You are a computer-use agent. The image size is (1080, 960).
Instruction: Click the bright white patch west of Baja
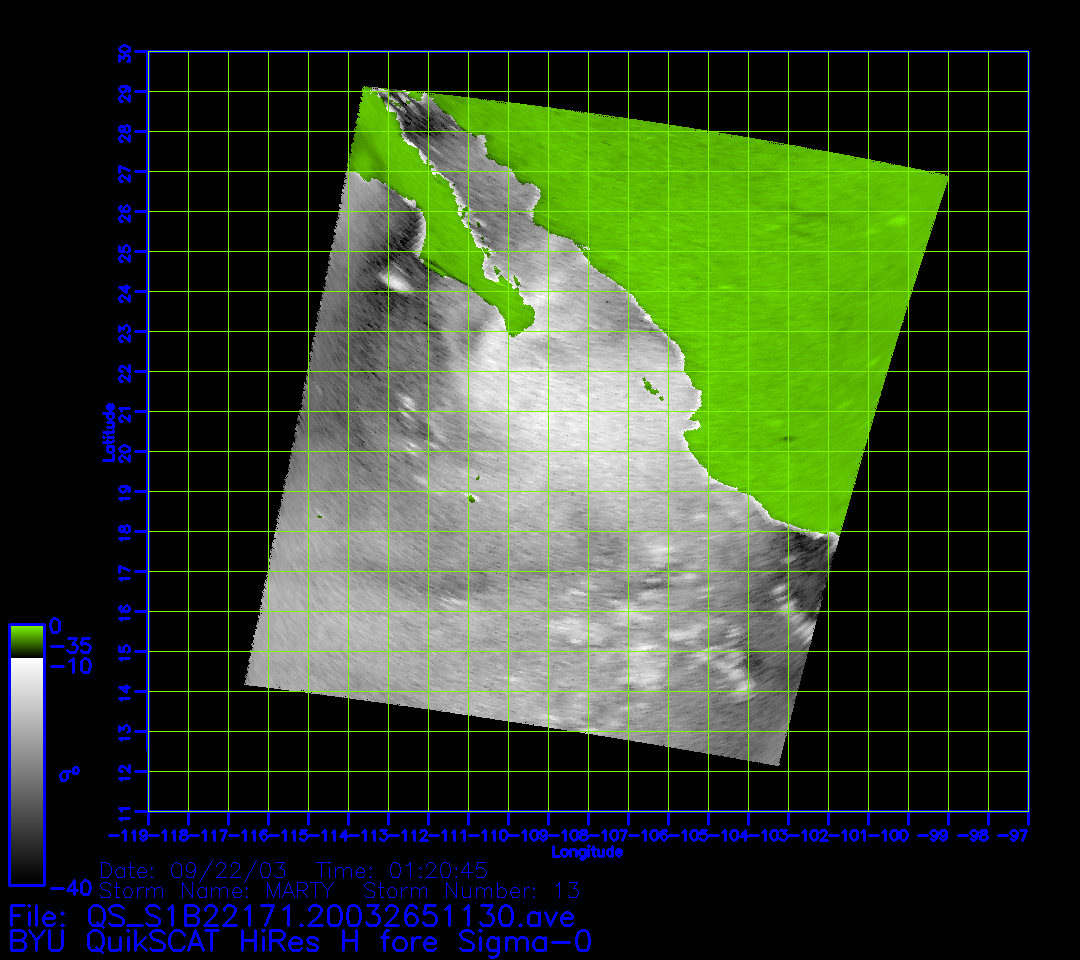[x=398, y=282]
